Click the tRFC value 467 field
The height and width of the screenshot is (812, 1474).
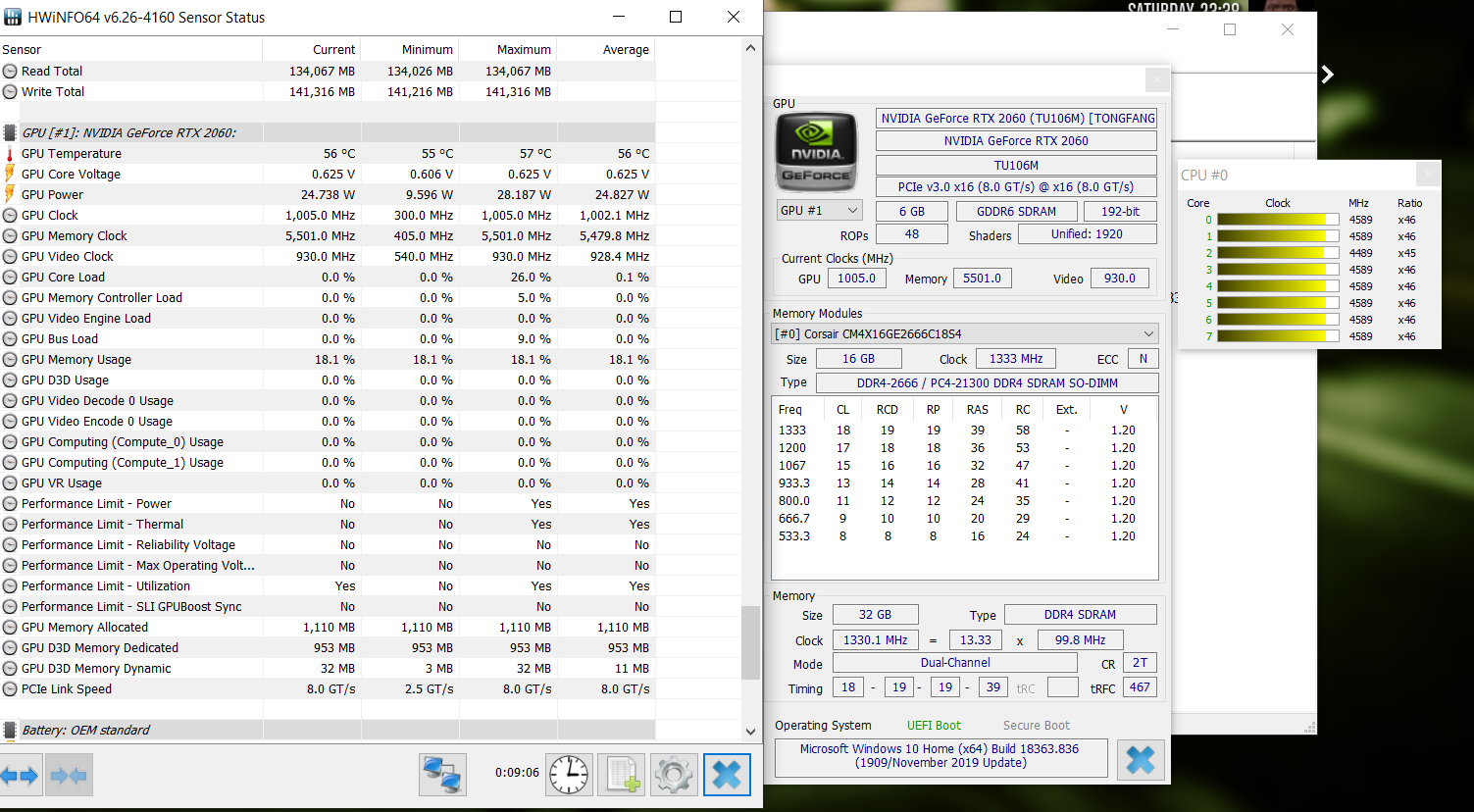pyautogui.click(x=1140, y=687)
